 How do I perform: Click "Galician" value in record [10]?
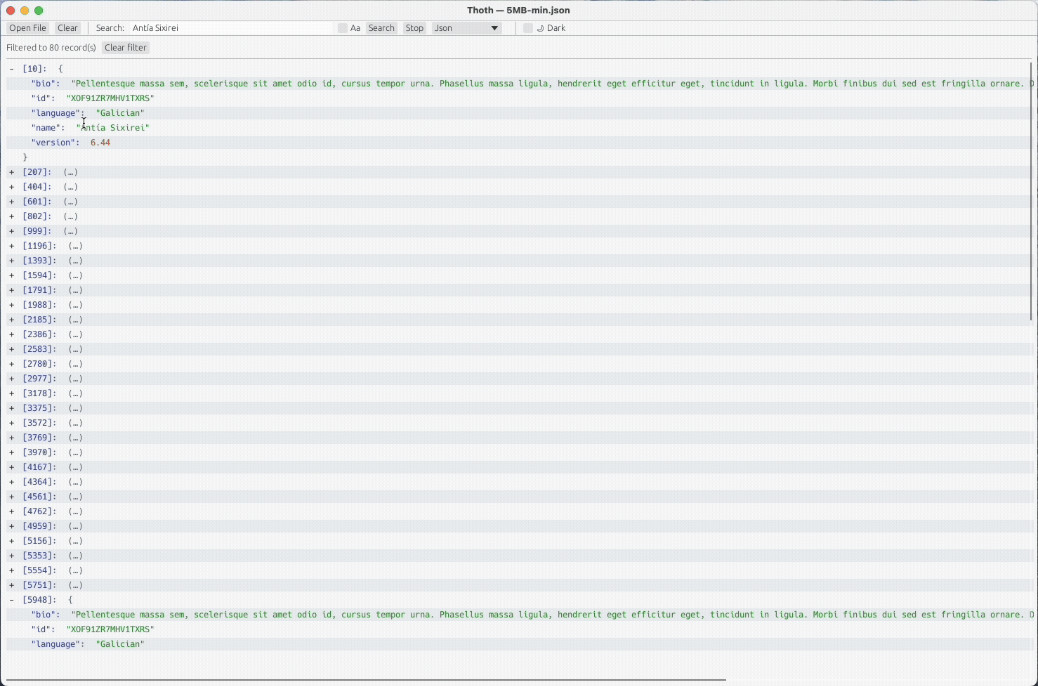click(x=120, y=113)
